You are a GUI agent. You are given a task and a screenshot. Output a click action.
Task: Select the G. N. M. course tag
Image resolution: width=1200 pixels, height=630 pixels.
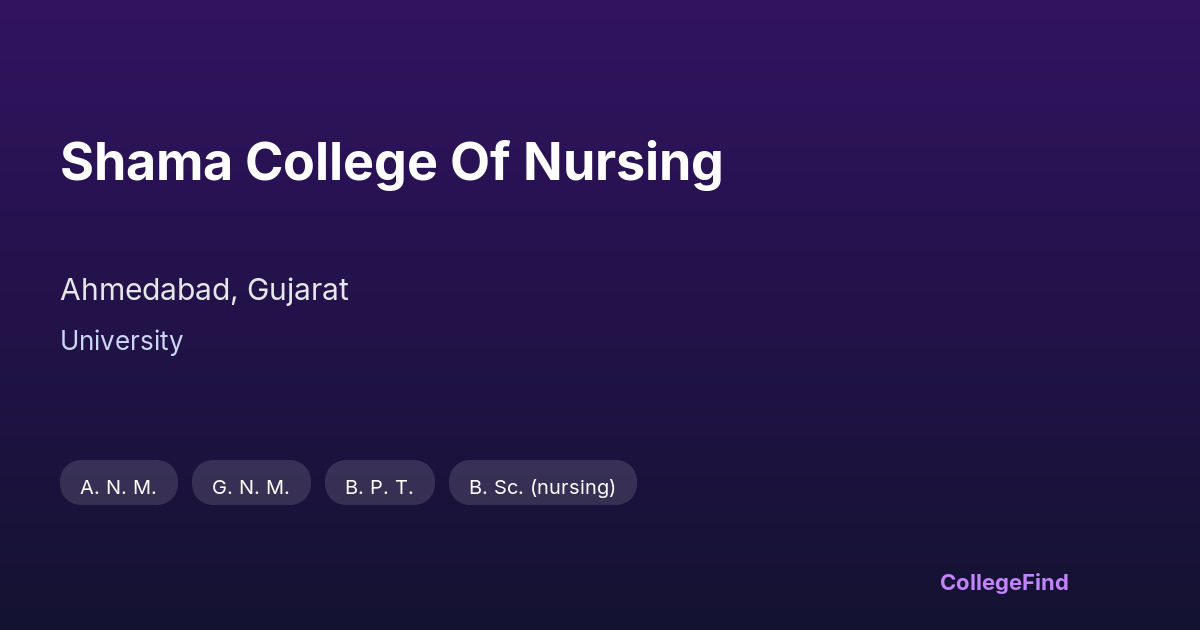click(251, 487)
